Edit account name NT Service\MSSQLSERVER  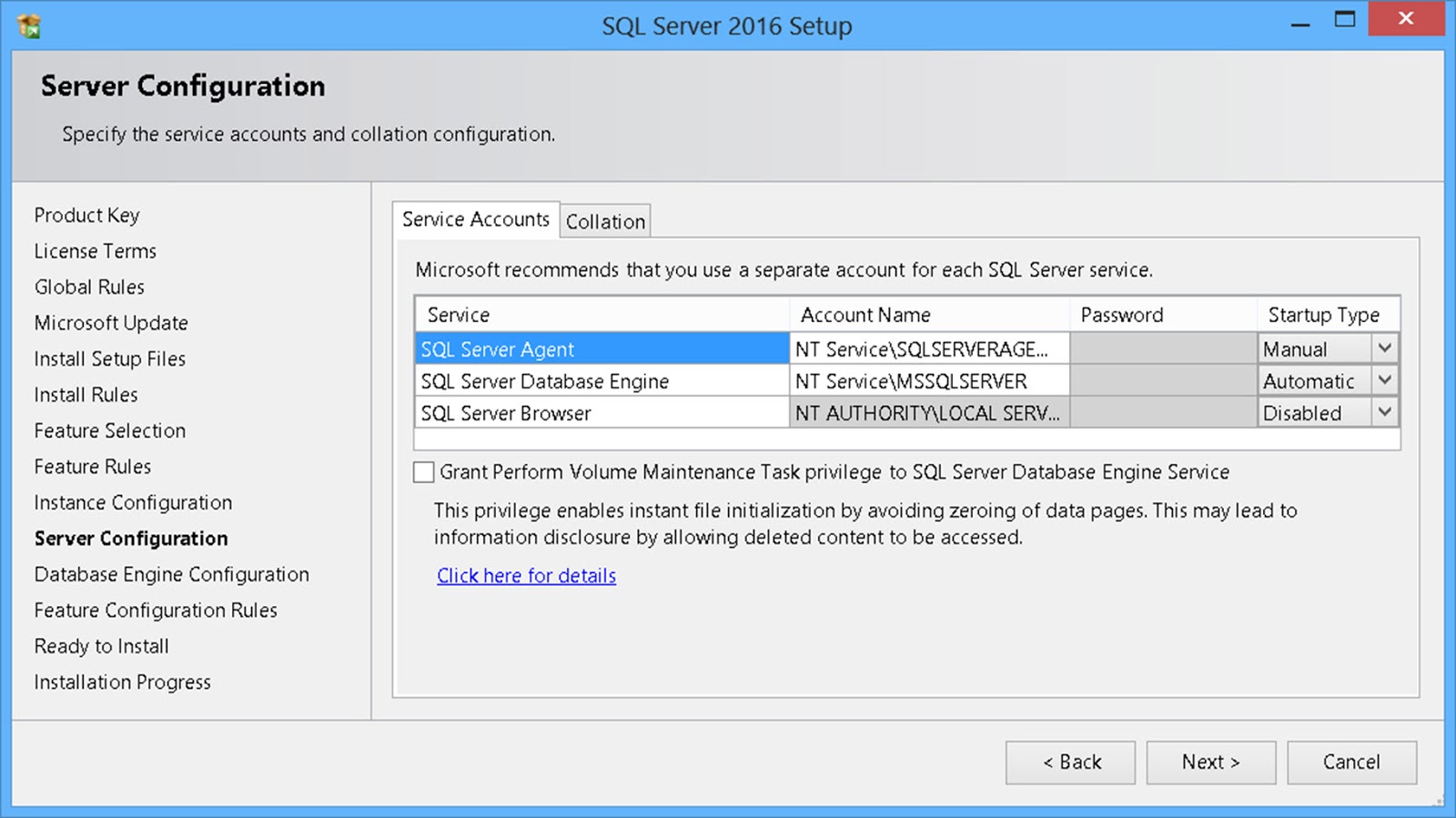929,380
